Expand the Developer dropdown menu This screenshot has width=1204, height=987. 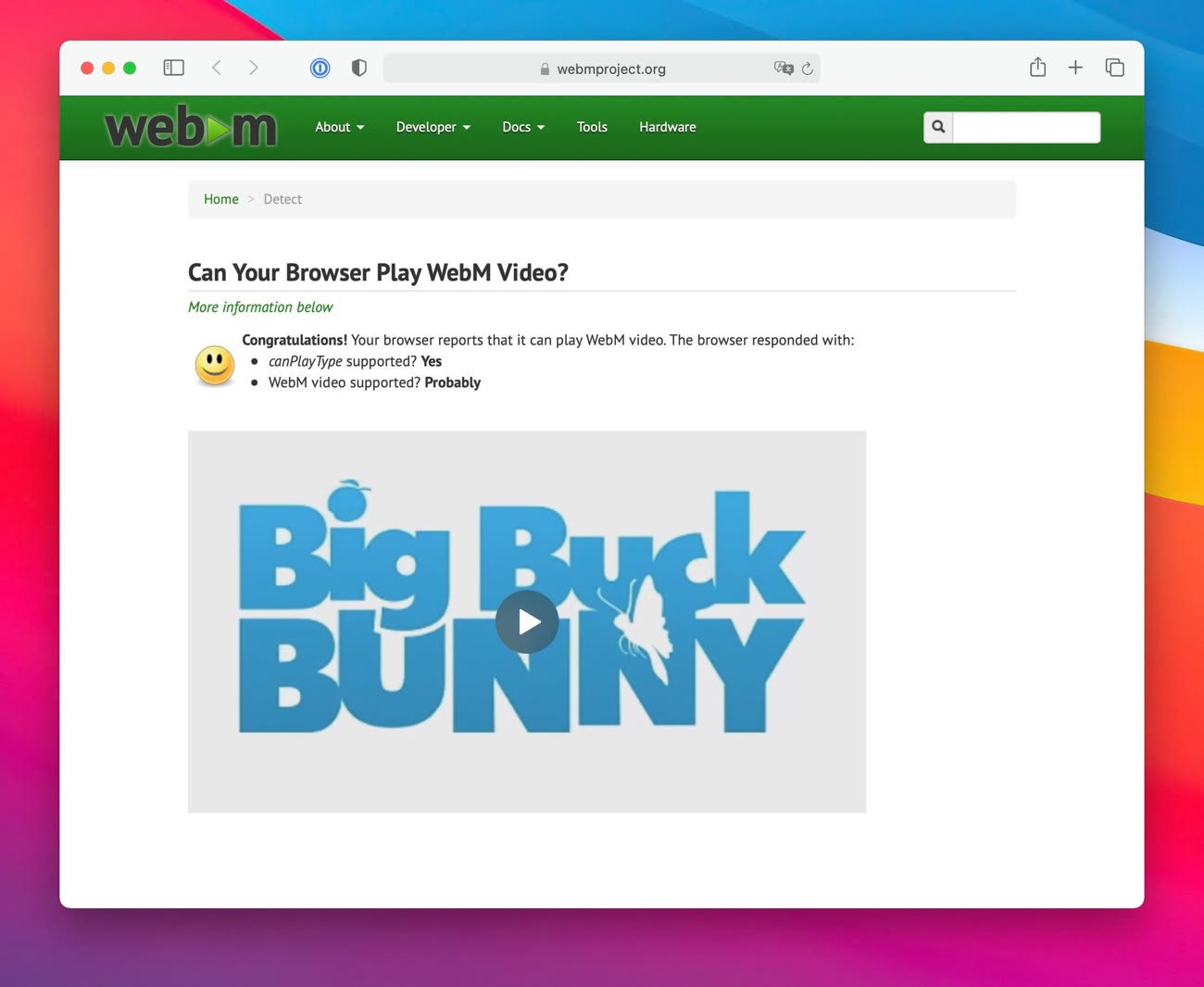(433, 127)
